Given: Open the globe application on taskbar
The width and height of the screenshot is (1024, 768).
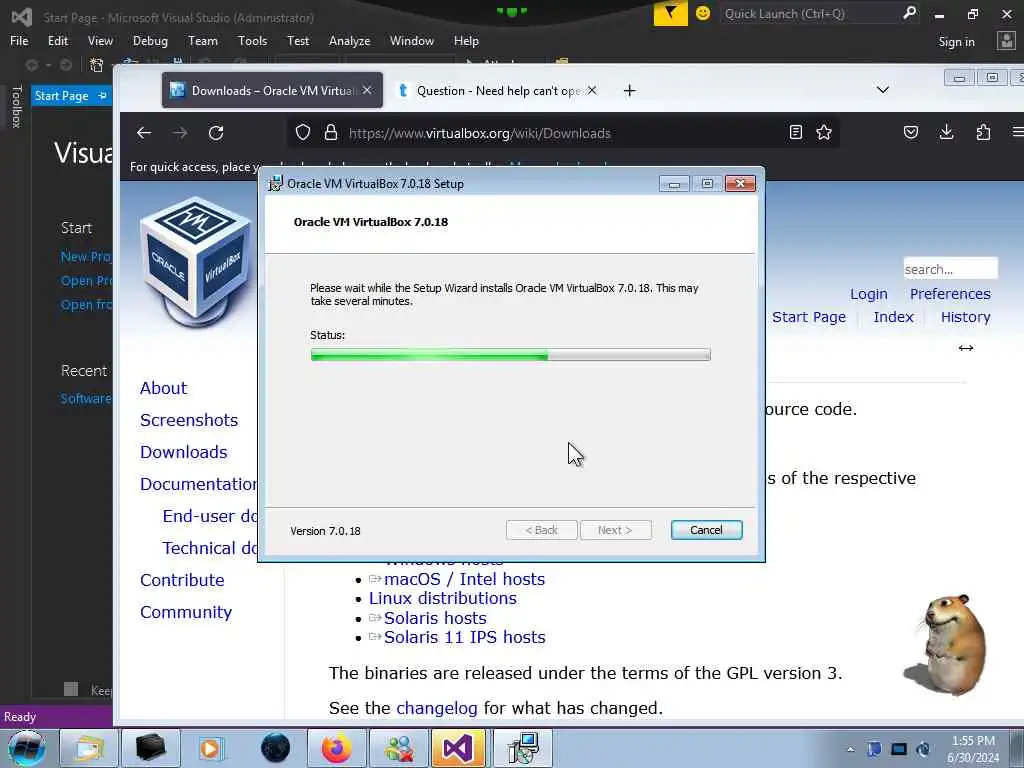Looking at the screenshot, I should (x=275, y=748).
